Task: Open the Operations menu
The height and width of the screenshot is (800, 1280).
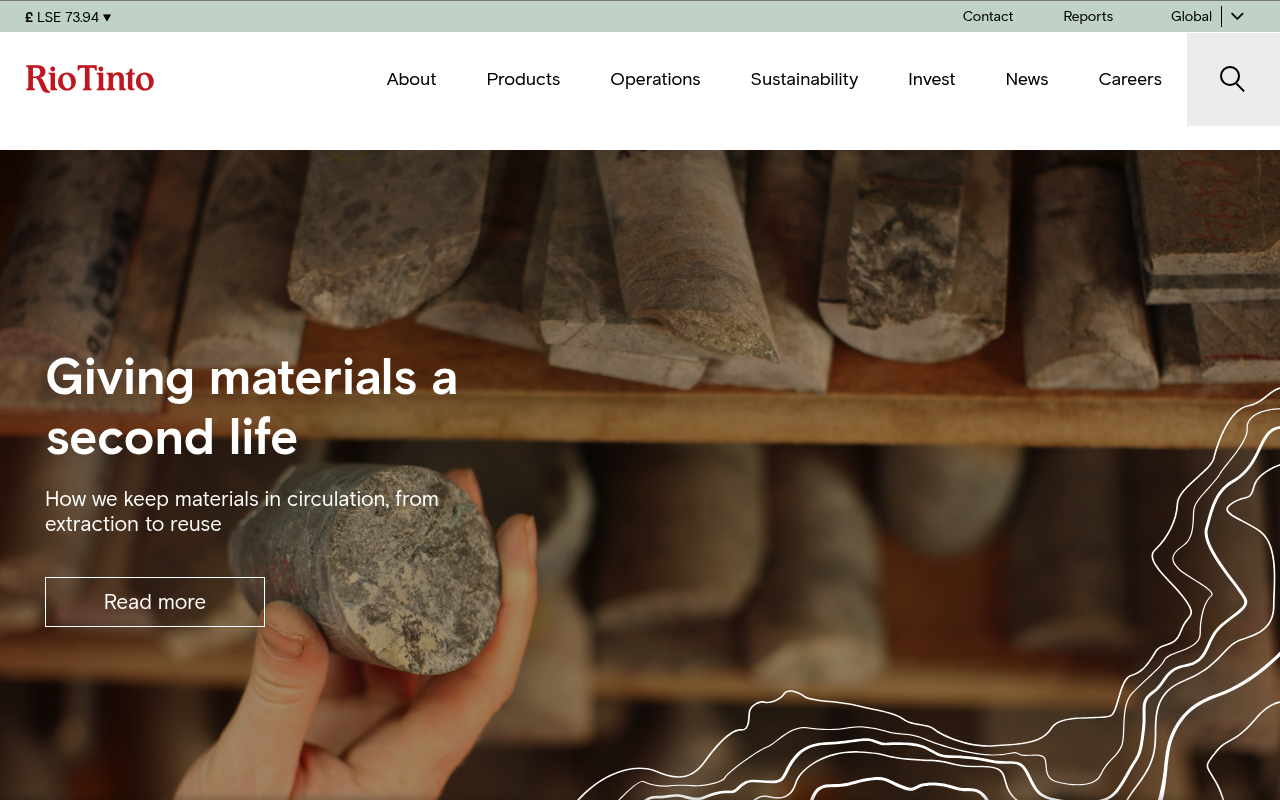Action: coord(655,79)
